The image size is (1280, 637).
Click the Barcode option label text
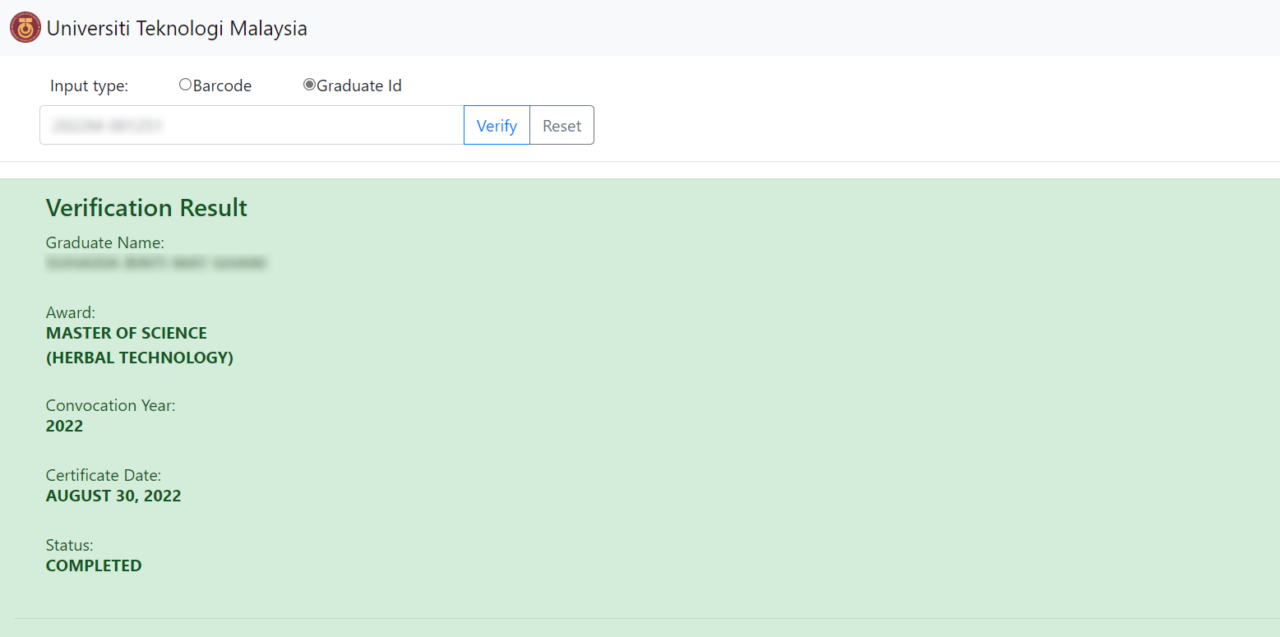[x=222, y=86]
